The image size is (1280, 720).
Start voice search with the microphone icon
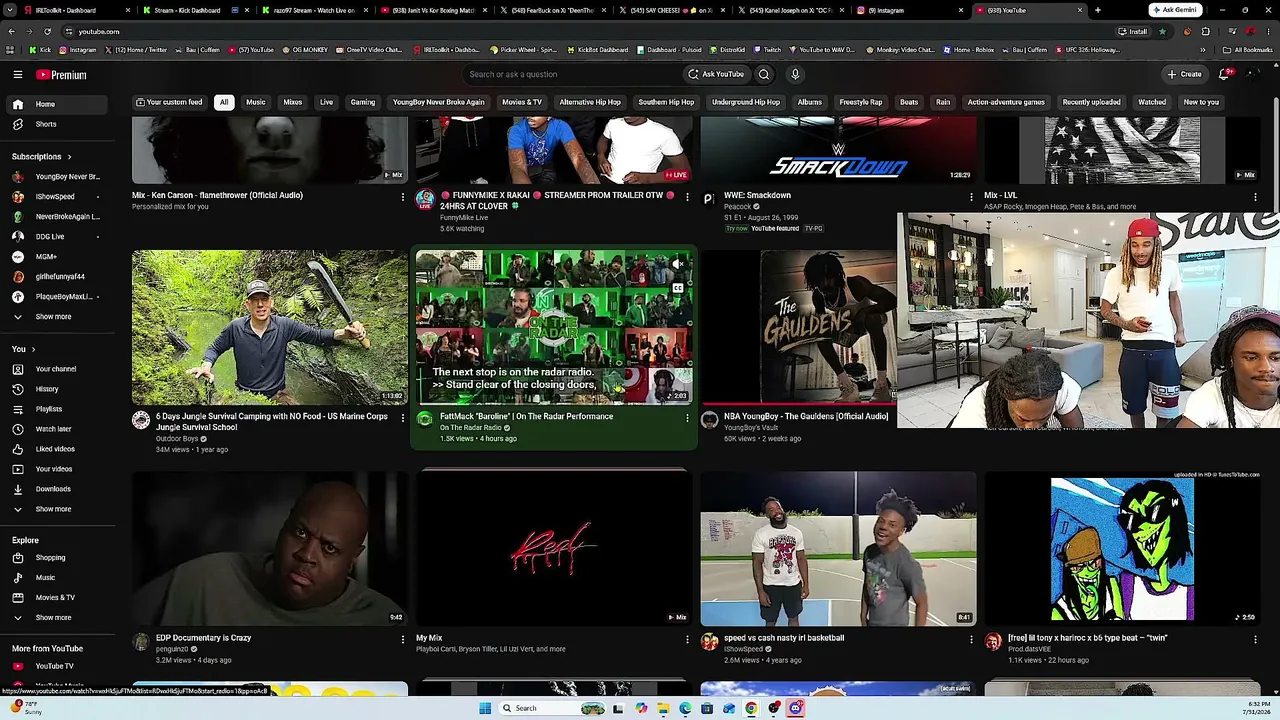point(795,74)
